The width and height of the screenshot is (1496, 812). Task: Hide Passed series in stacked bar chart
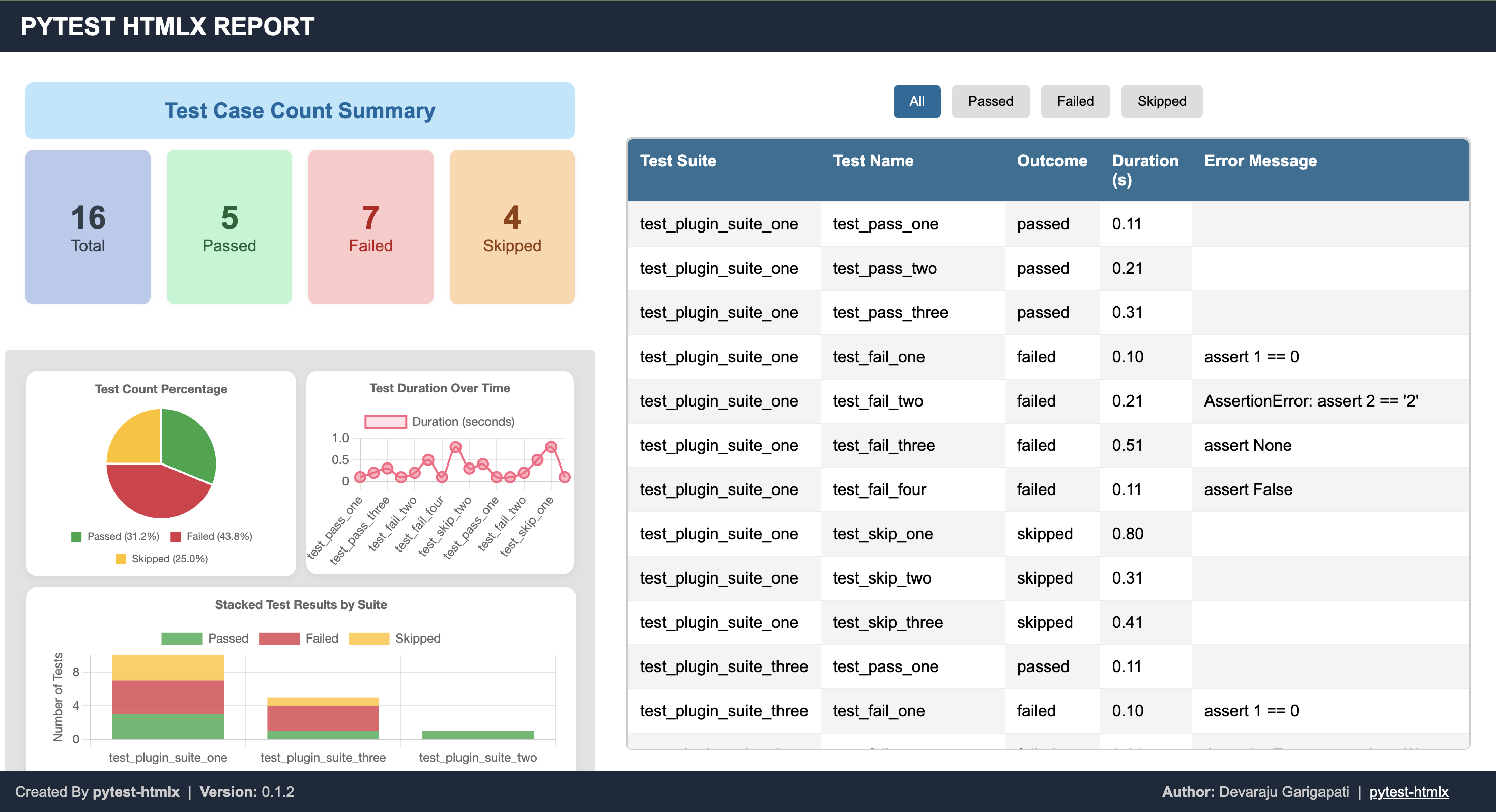(x=182, y=639)
